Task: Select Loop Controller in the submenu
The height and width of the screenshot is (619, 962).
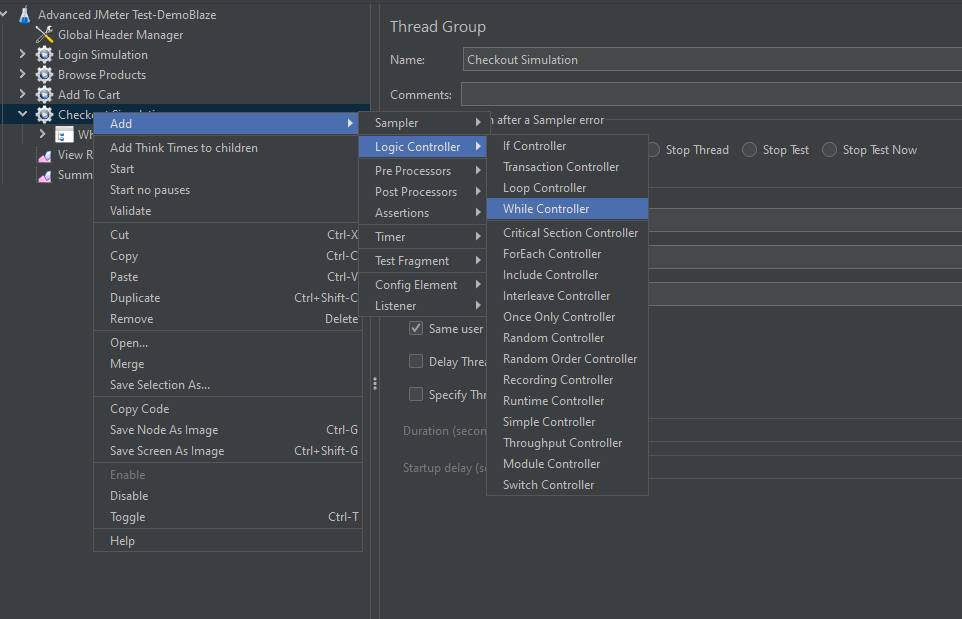Action: pyautogui.click(x=567, y=188)
